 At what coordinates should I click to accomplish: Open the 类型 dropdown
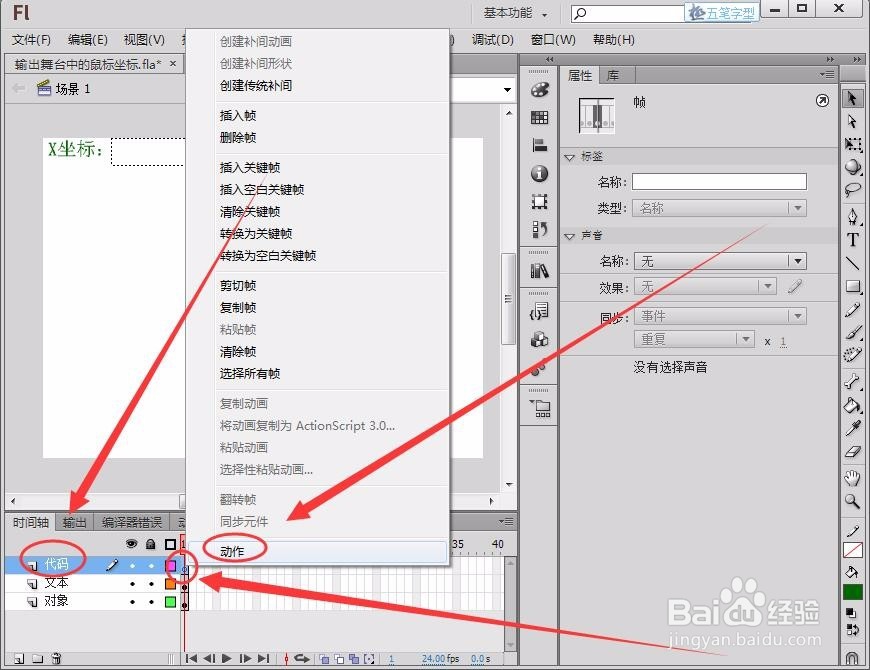(x=720, y=209)
